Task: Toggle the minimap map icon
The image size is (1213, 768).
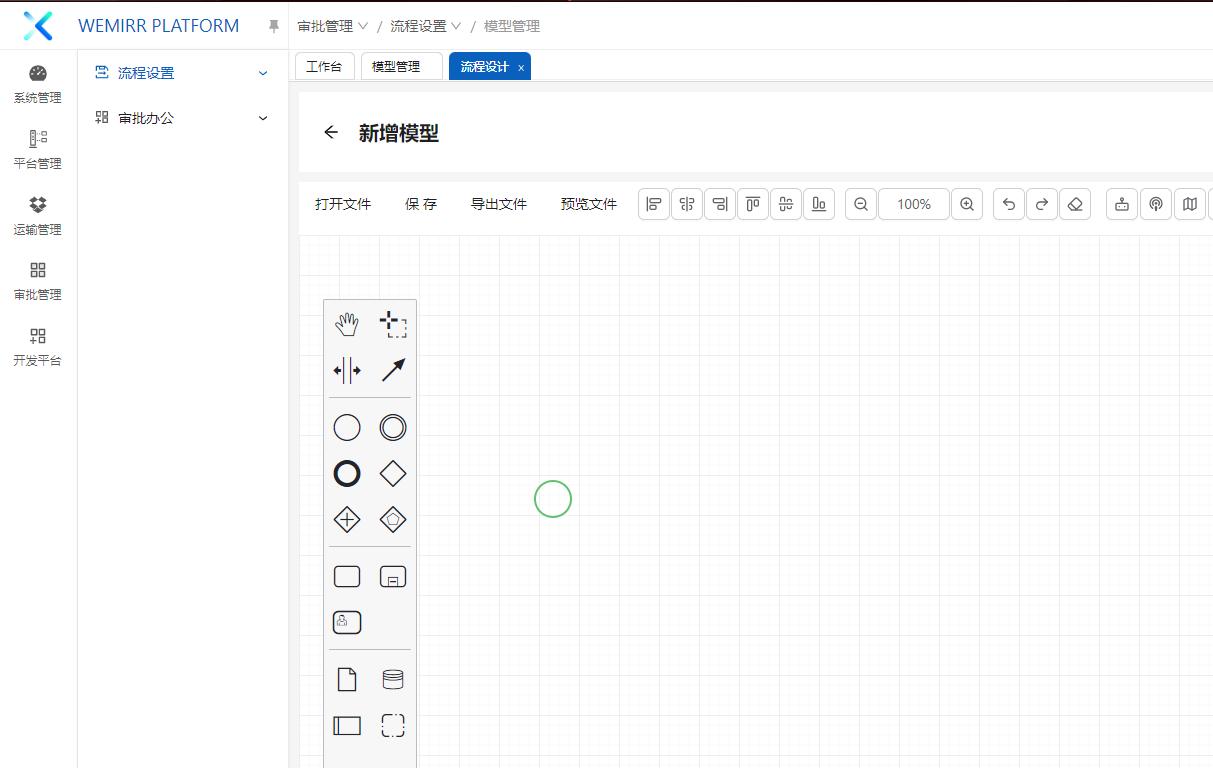Action: coord(1190,204)
